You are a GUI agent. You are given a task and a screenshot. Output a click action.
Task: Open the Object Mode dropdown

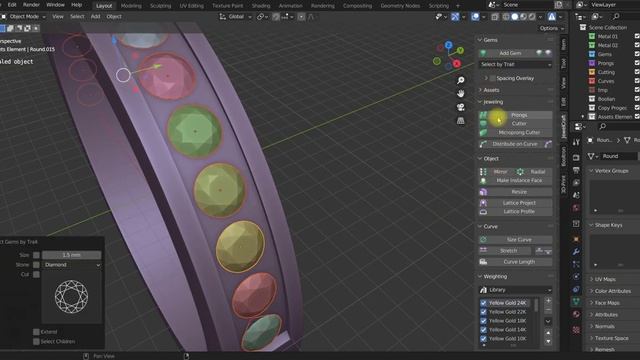(24, 17)
